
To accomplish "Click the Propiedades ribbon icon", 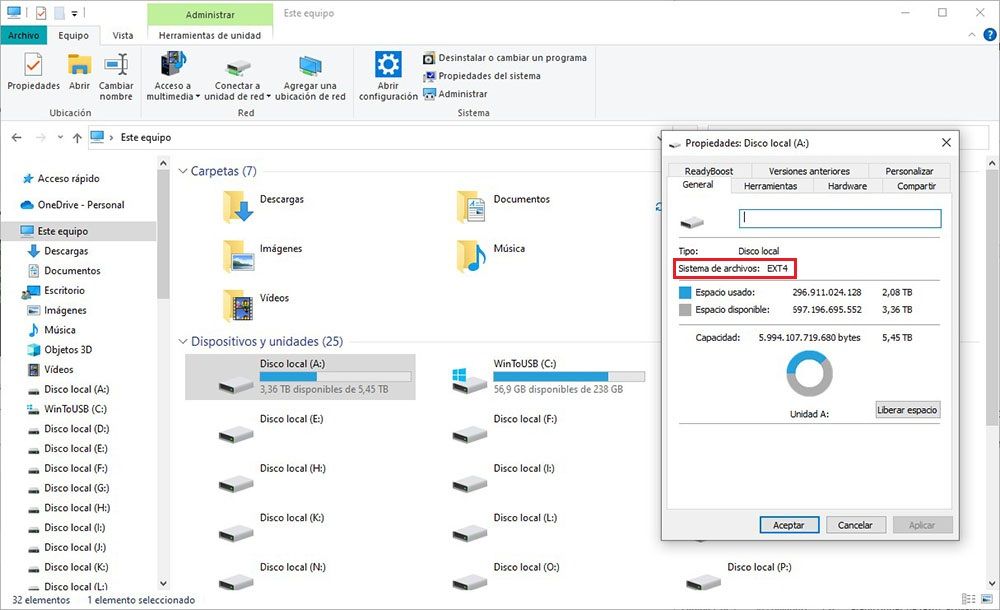I will [x=33, y=66].
